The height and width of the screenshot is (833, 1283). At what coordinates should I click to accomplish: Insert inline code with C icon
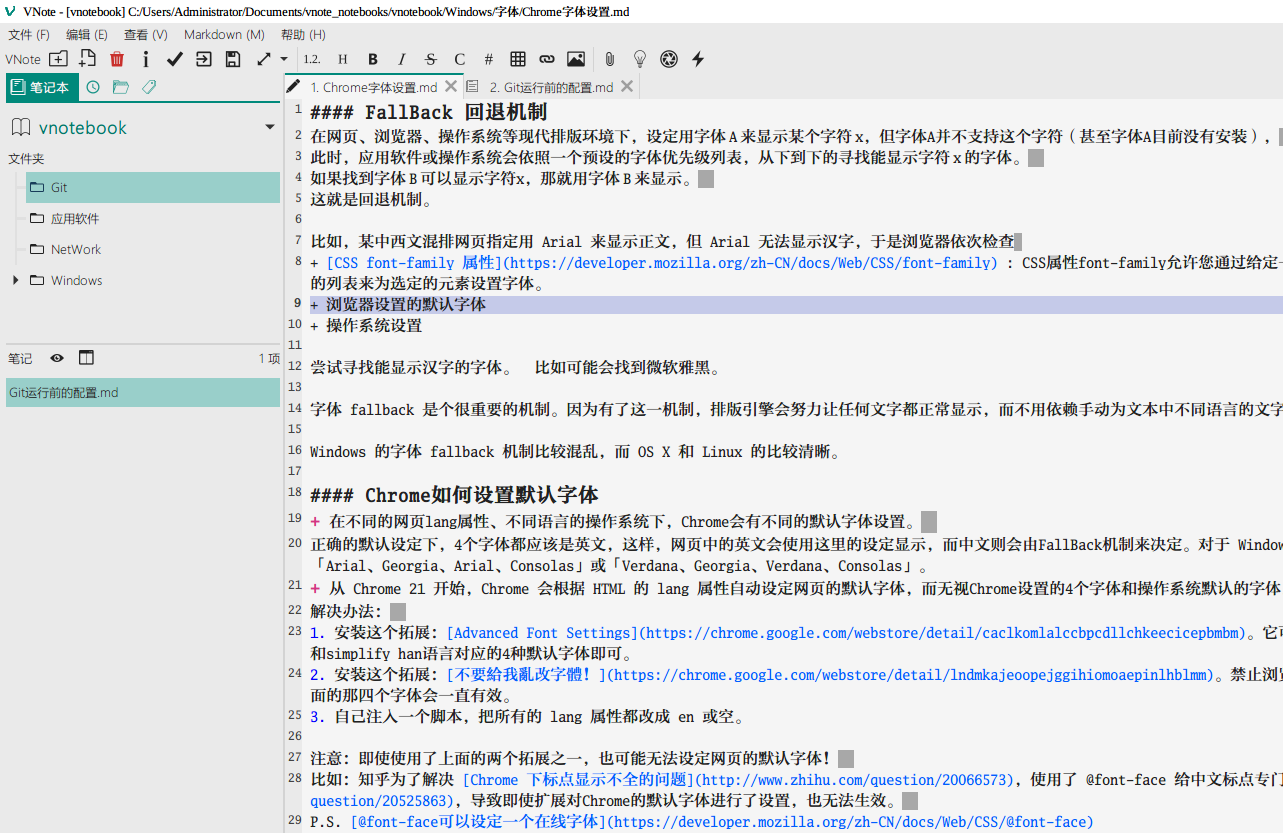click(460, 59)
